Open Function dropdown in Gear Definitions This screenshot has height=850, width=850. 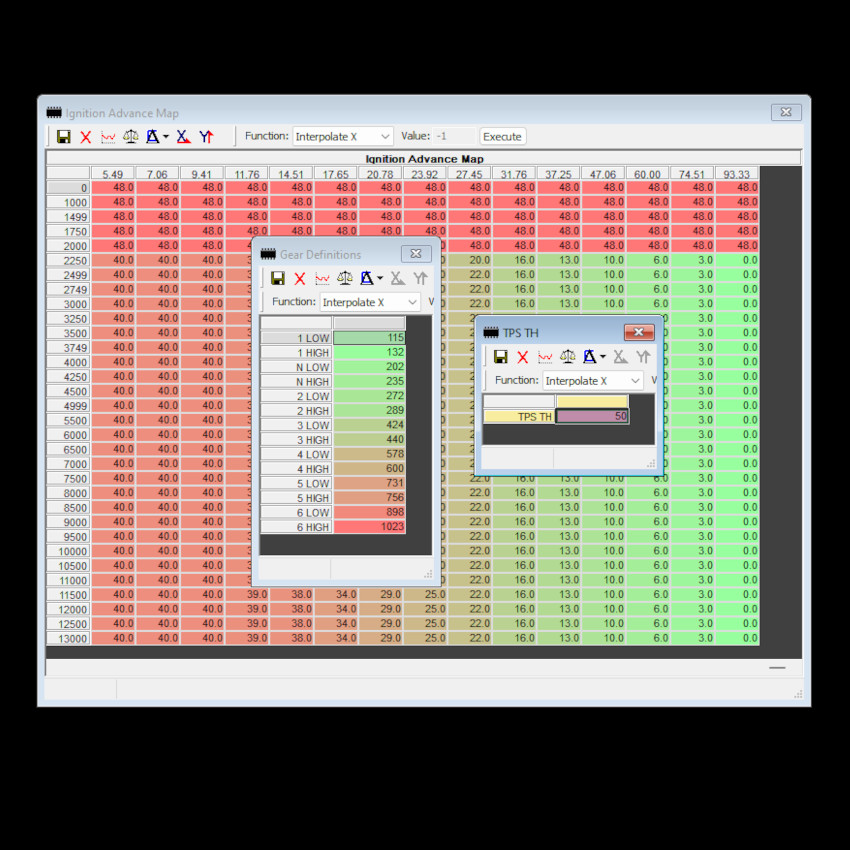370,302
